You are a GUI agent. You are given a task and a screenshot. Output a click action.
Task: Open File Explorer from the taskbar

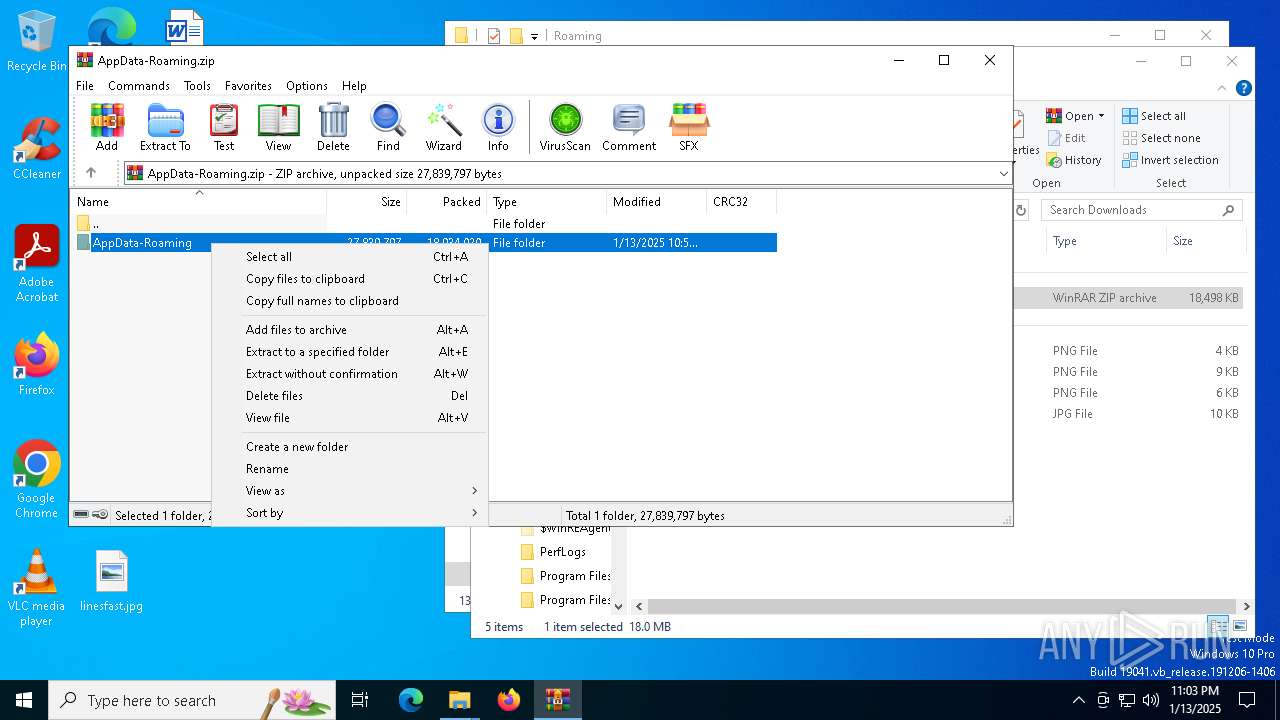point(460,700)
